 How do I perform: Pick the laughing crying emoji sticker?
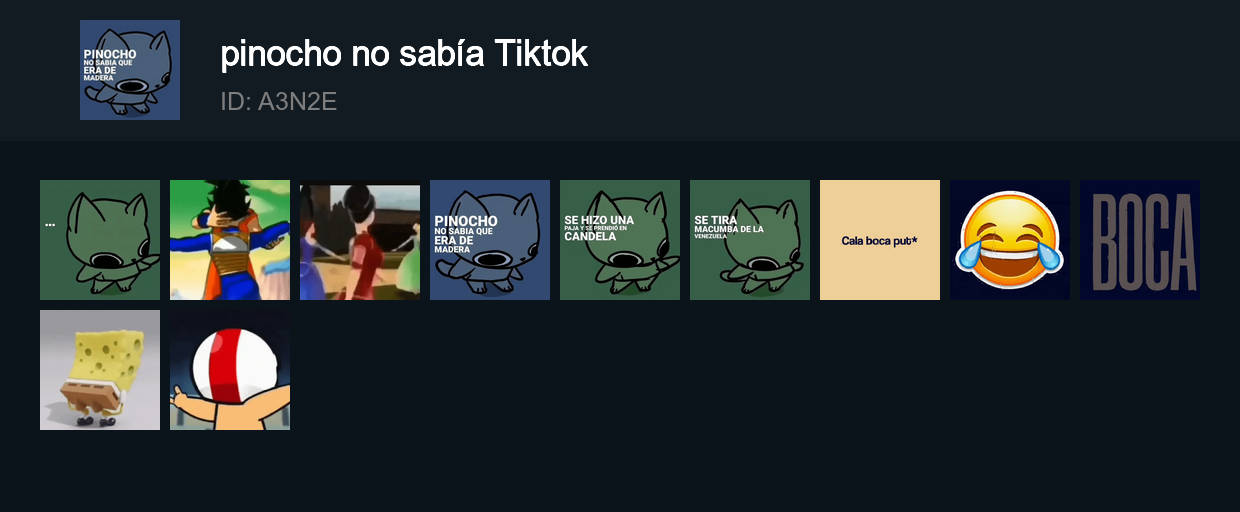pos(1010,240)
